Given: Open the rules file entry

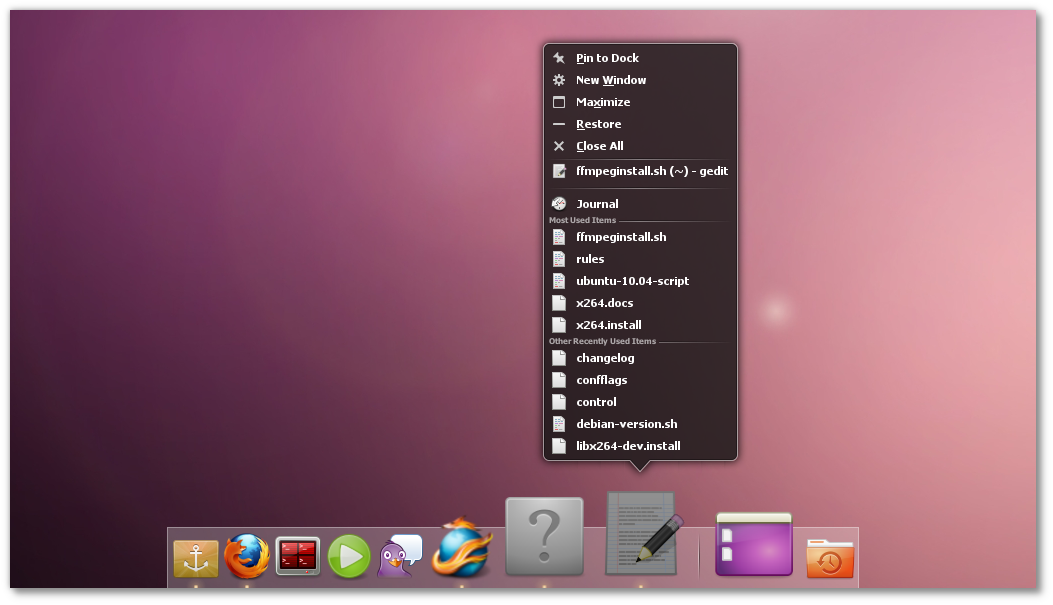Looking at the screenshot, I should click(x=590, y=258).
